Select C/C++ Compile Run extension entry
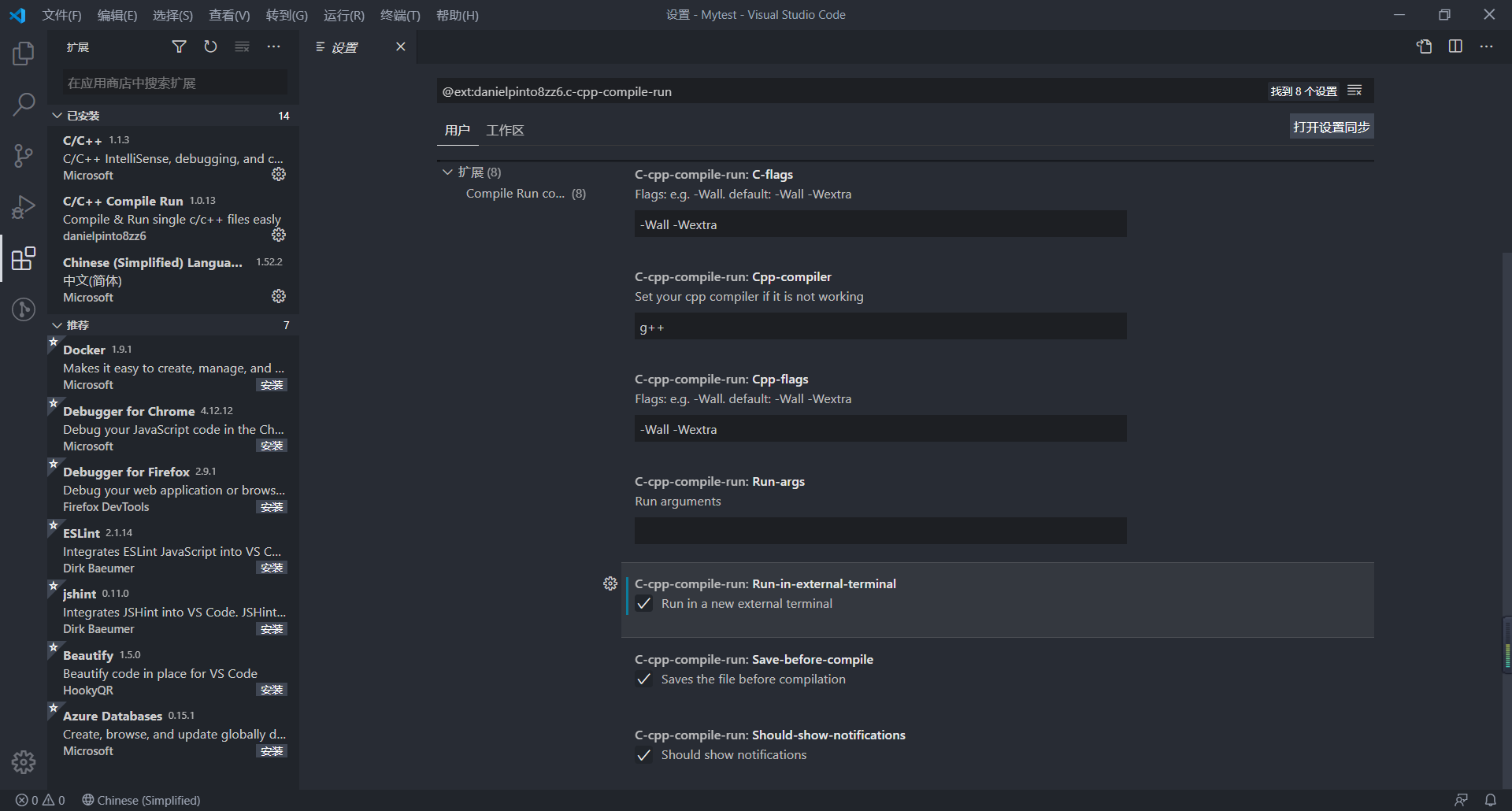Image resolution: width=1512 pixels, height=811 pixels. [x=173, y=218]
